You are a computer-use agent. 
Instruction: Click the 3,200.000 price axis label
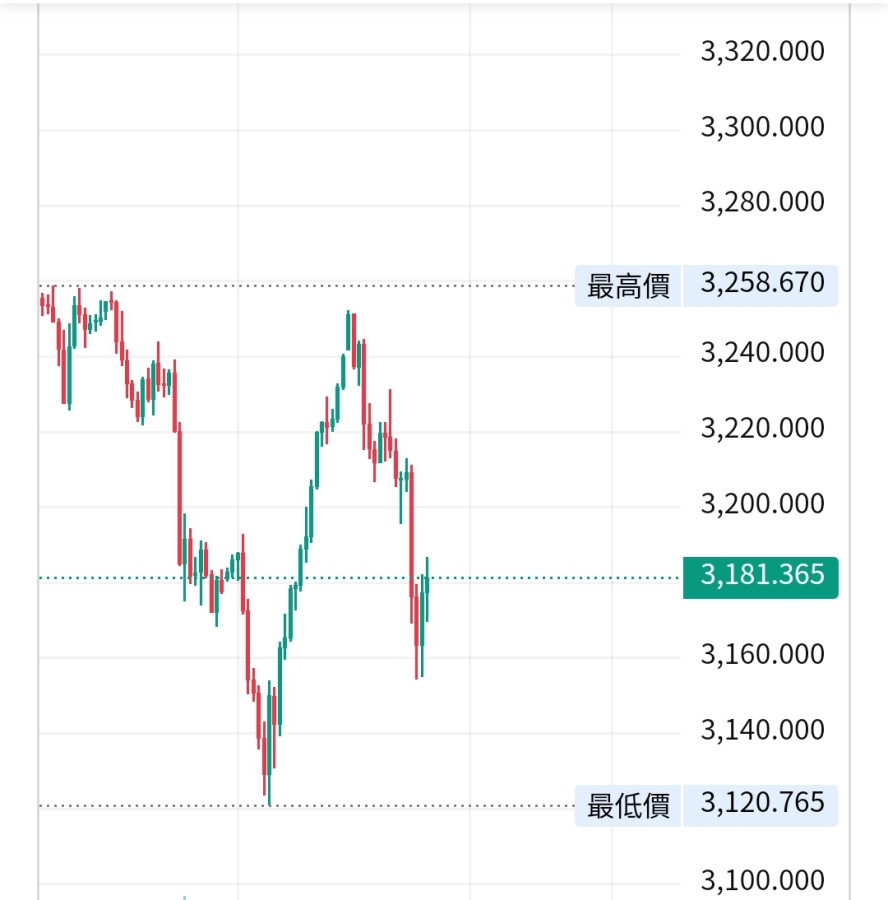[x=763, y=504]
